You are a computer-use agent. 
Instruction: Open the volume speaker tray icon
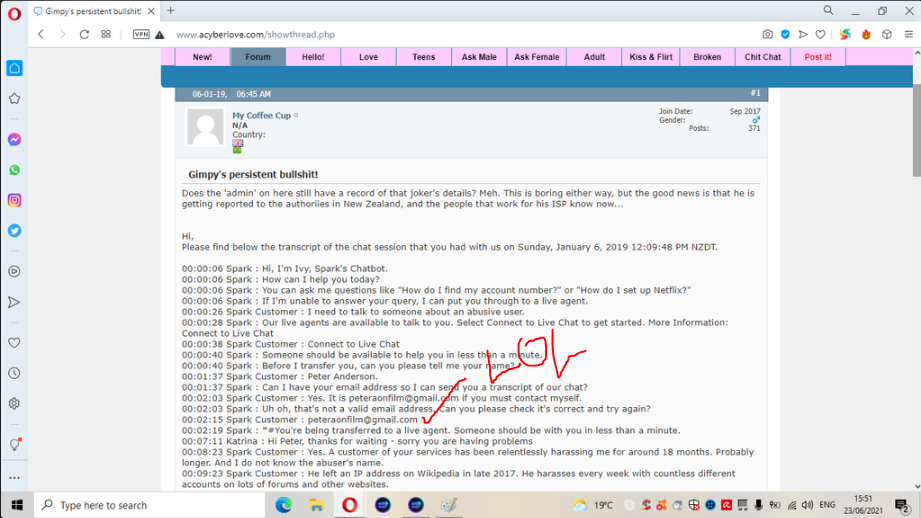tap(808, 505)
